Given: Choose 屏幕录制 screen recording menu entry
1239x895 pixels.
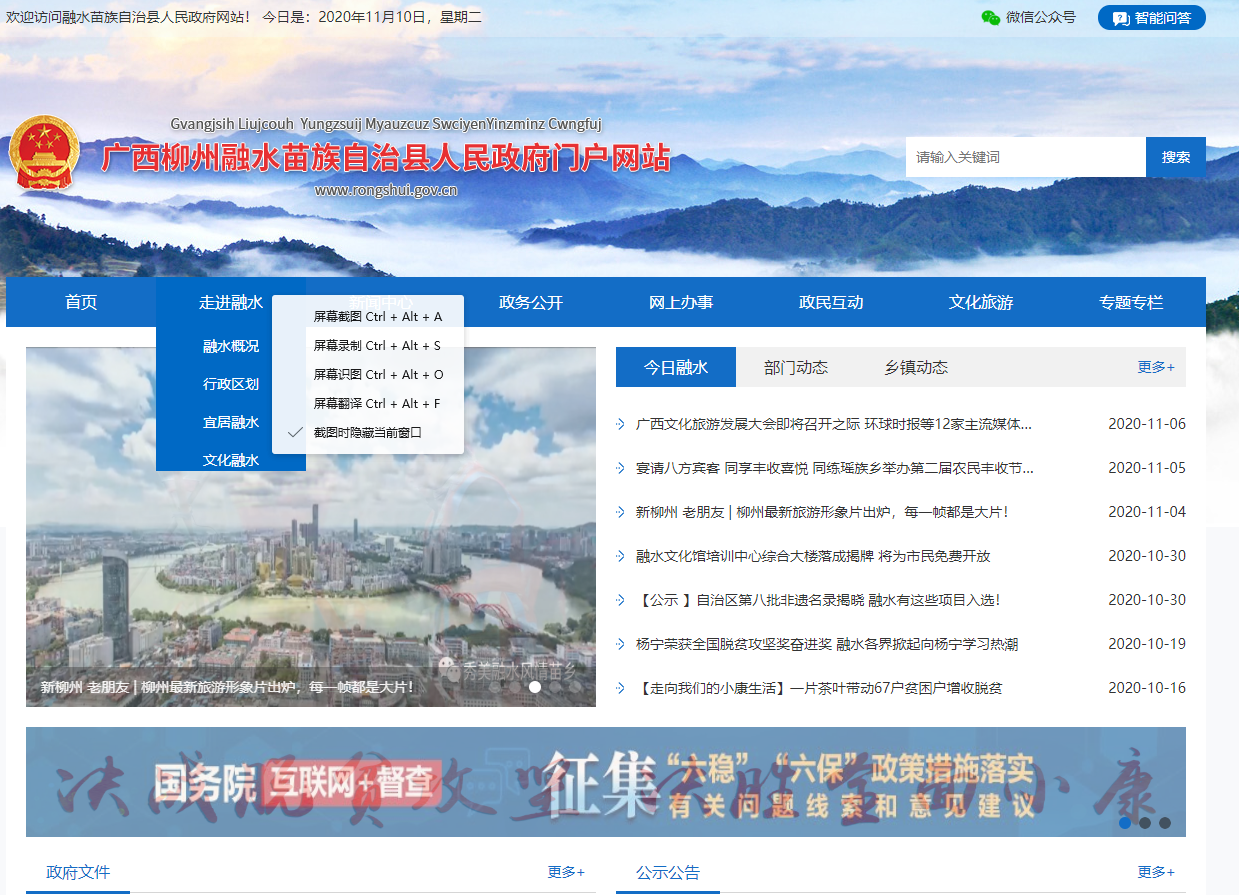Looking at the screenshot, I should (x=376, y=346).
